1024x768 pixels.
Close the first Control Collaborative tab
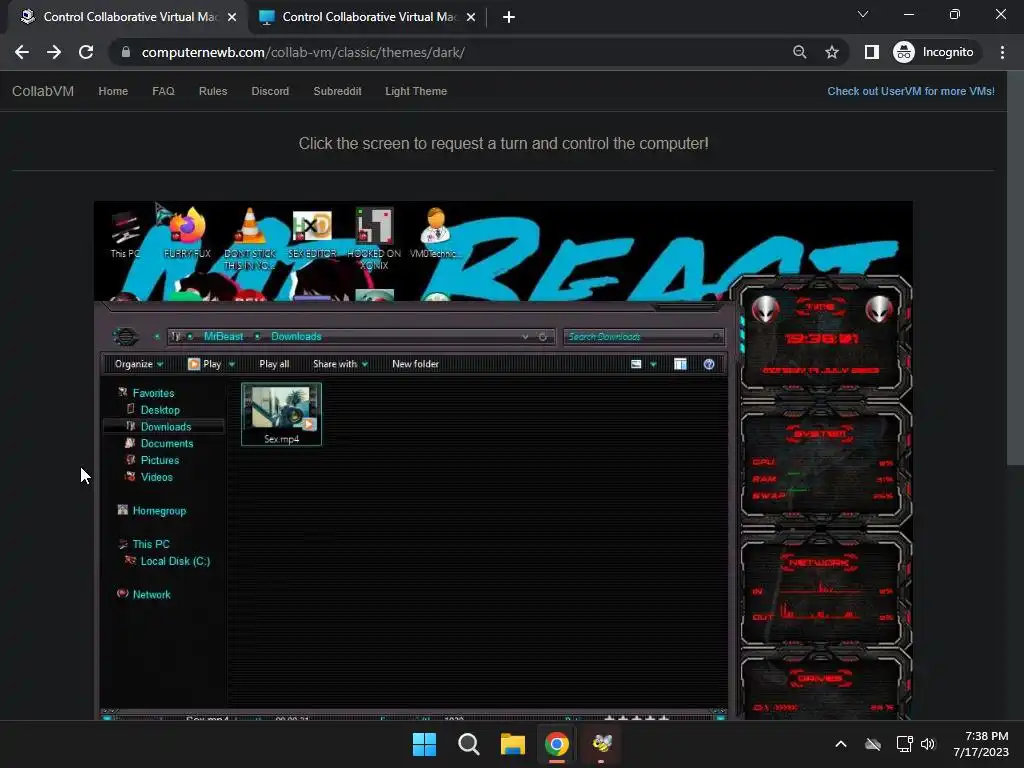(232, 17)
